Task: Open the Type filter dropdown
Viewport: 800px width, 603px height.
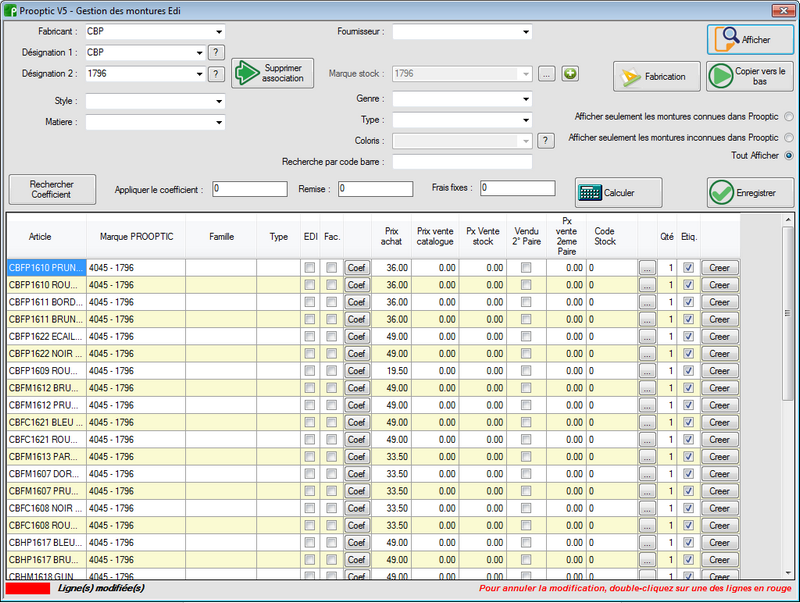Action: point(526,120)
